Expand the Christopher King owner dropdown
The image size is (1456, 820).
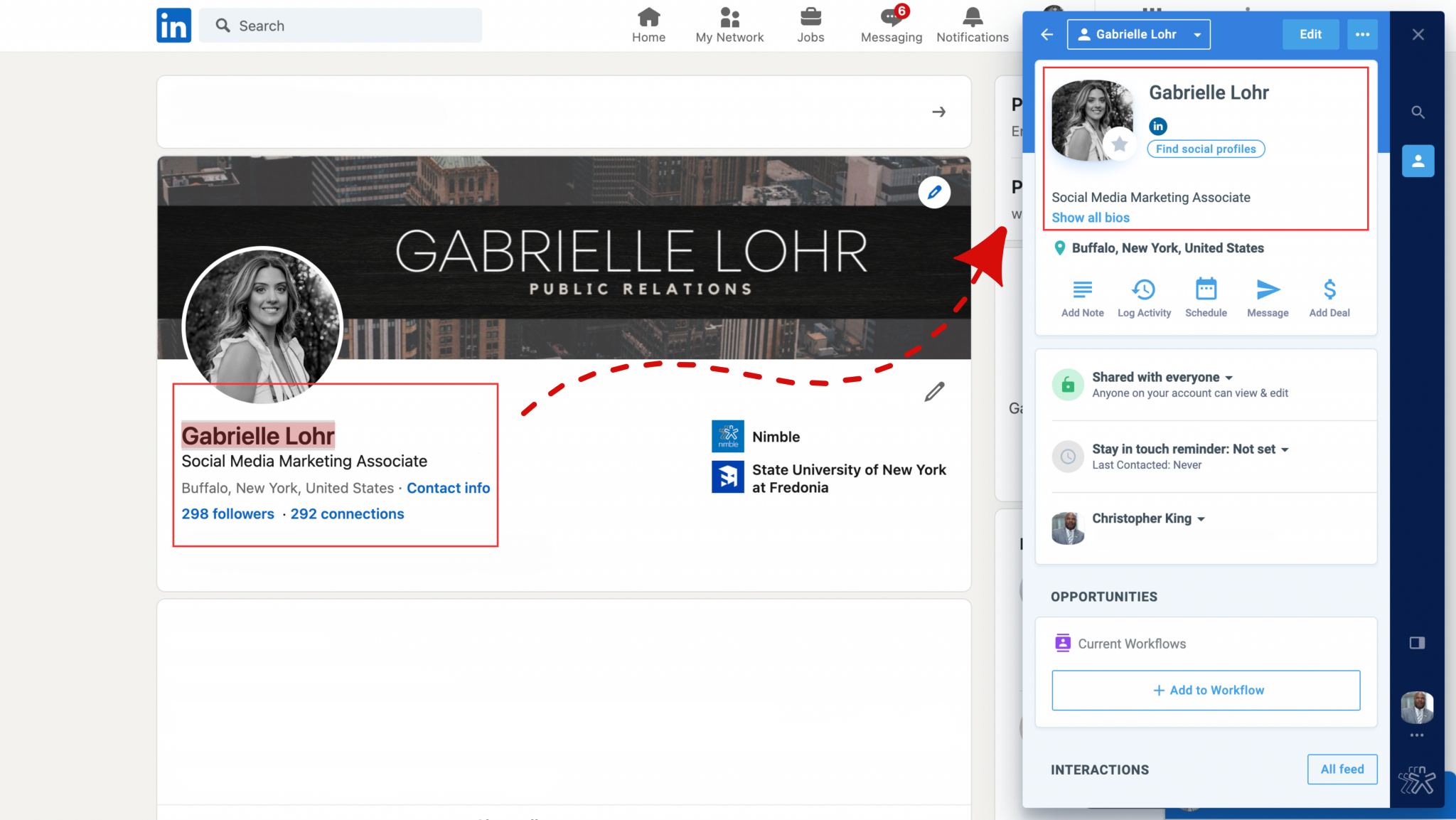click(1201, 519)
